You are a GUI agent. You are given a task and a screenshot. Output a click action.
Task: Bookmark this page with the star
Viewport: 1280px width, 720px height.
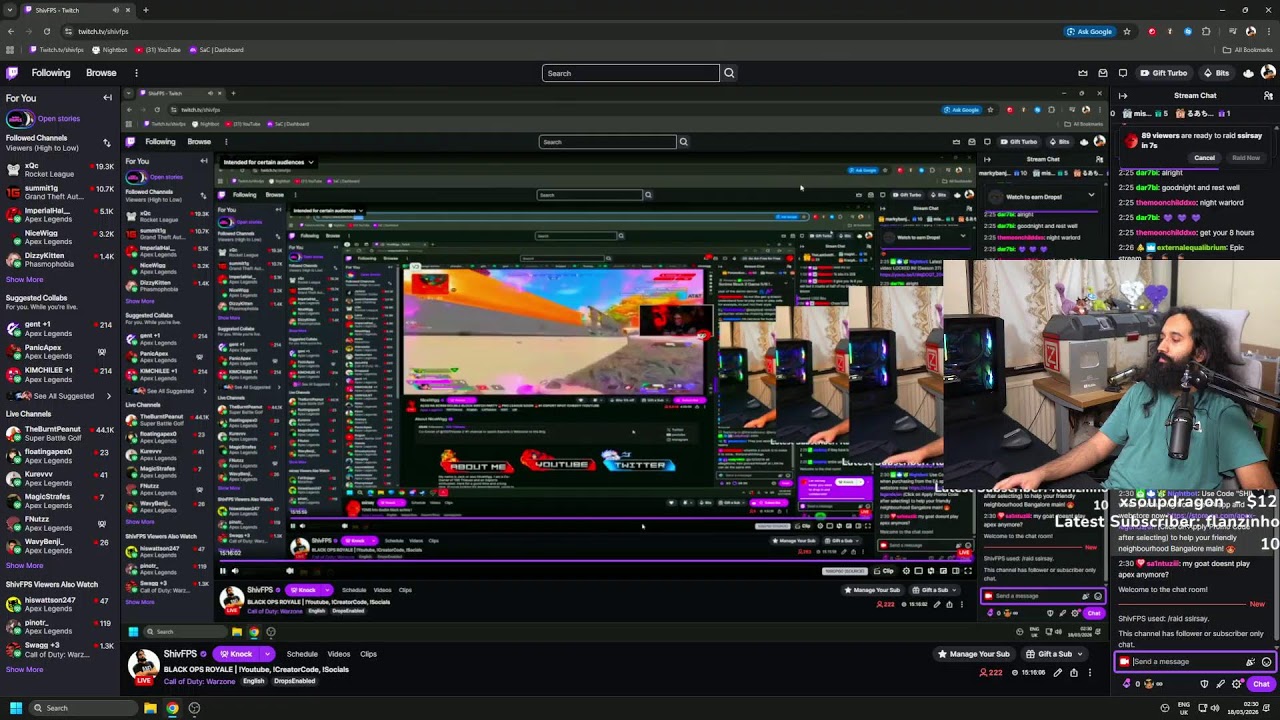(x=1127, y=31)
